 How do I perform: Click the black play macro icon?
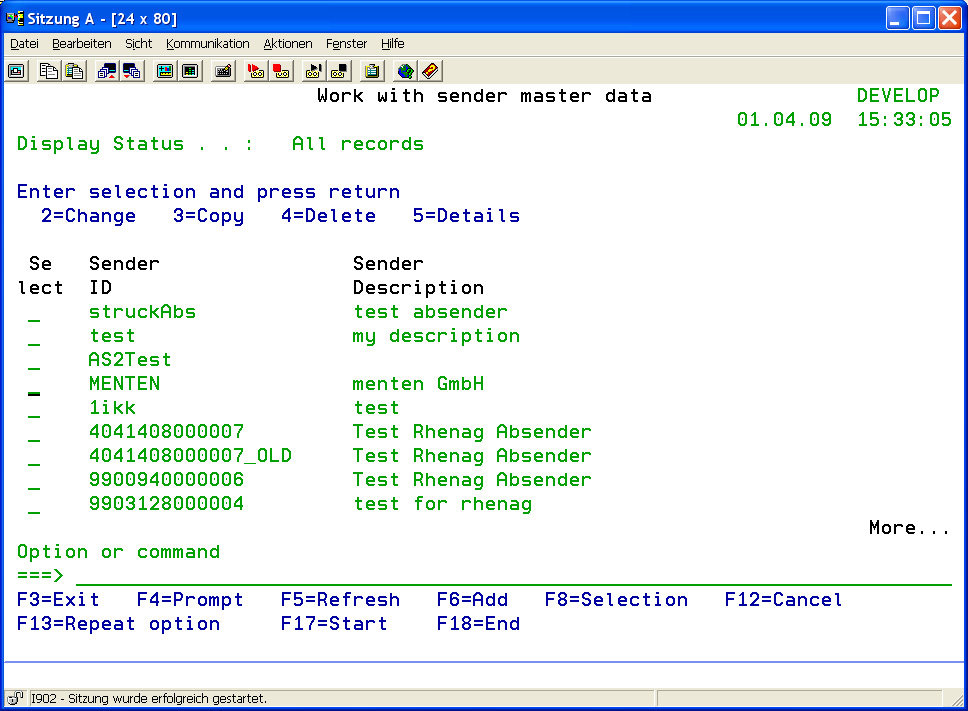point(314,71)
